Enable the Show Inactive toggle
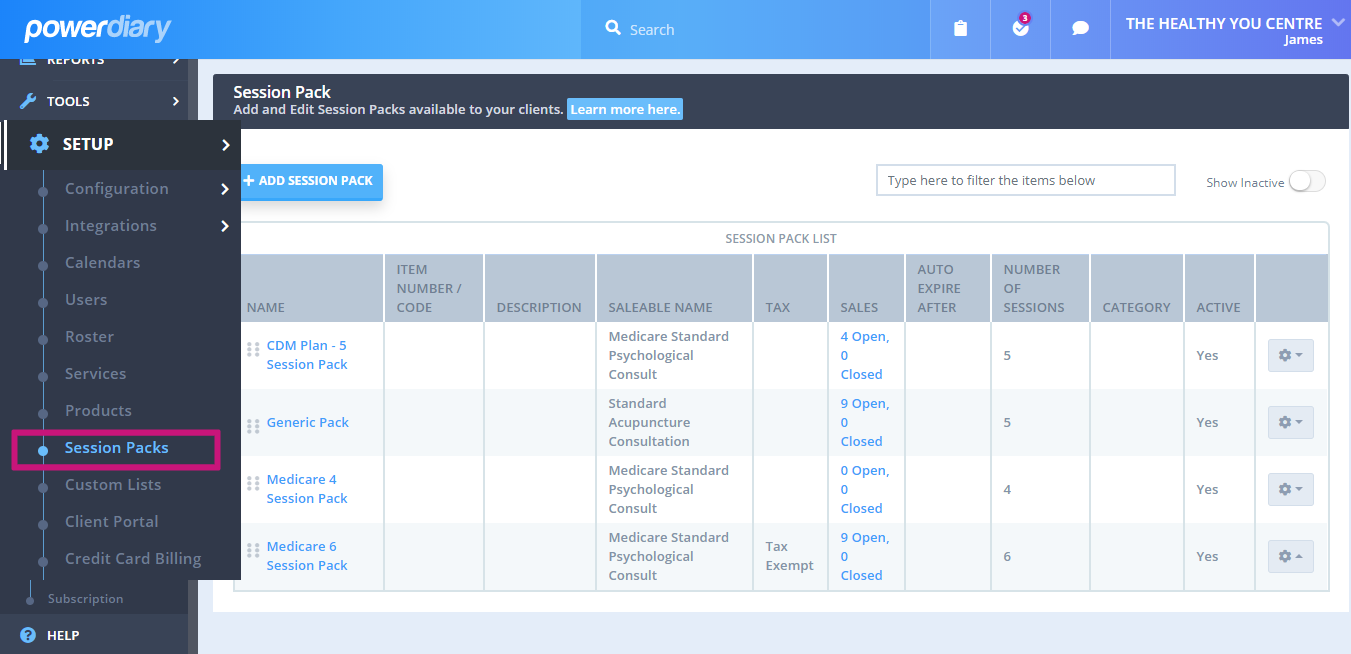1351x654 pixels. (1307, 180)
